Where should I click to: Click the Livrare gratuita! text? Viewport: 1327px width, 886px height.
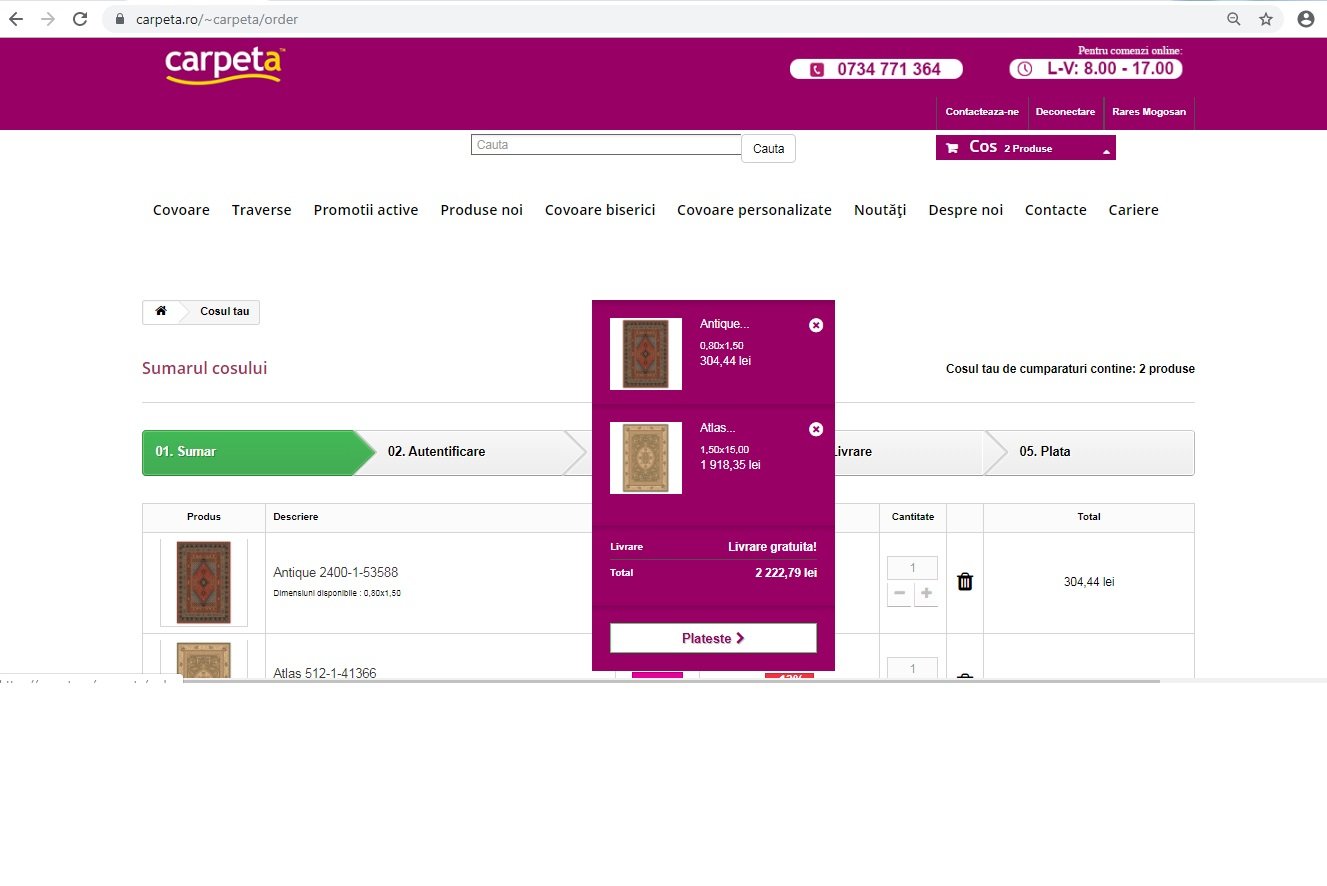coord(773,547)
